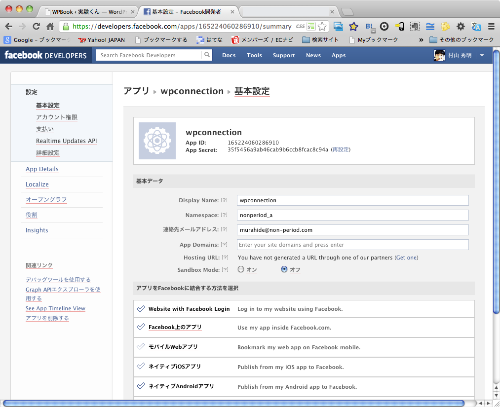Click the facebook DEVELOPERS logo
500x407 pixels.
46,55
